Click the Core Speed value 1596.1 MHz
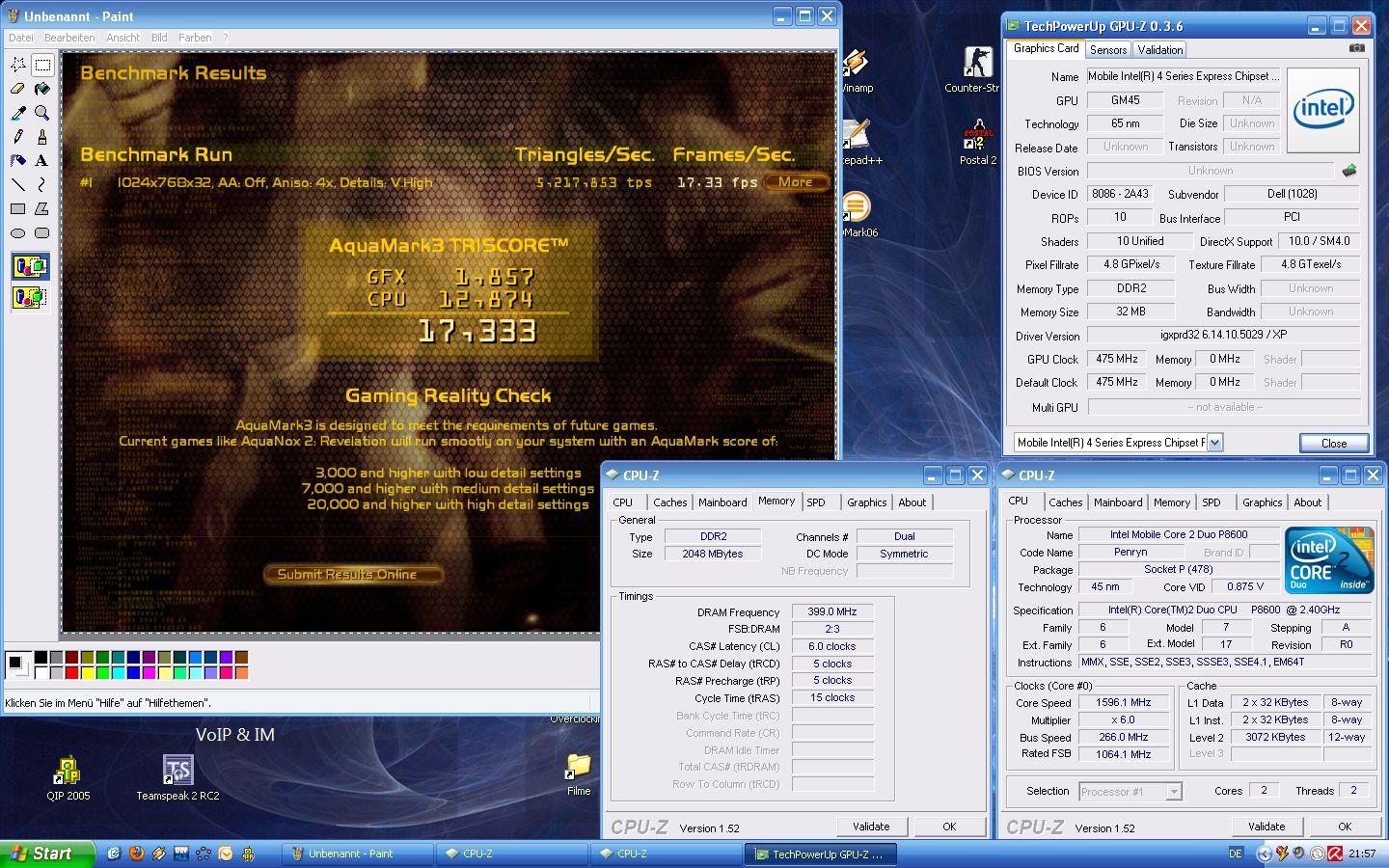 [x=1124, y=703]
